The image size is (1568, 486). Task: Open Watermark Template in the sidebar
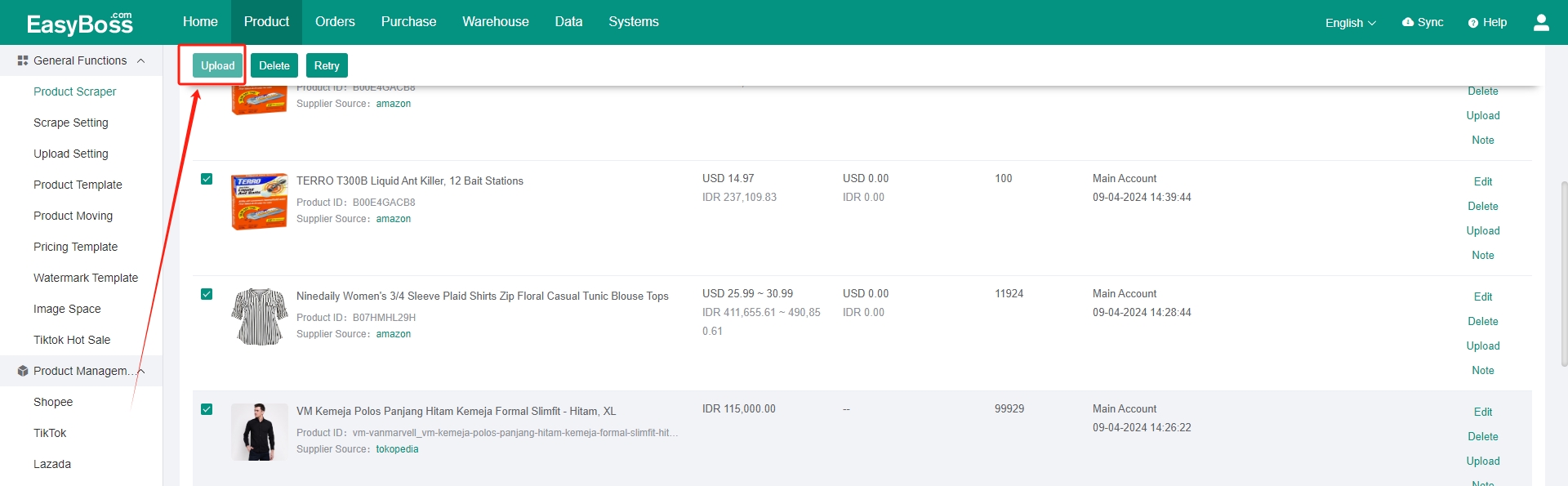click(x=86, y=278)
